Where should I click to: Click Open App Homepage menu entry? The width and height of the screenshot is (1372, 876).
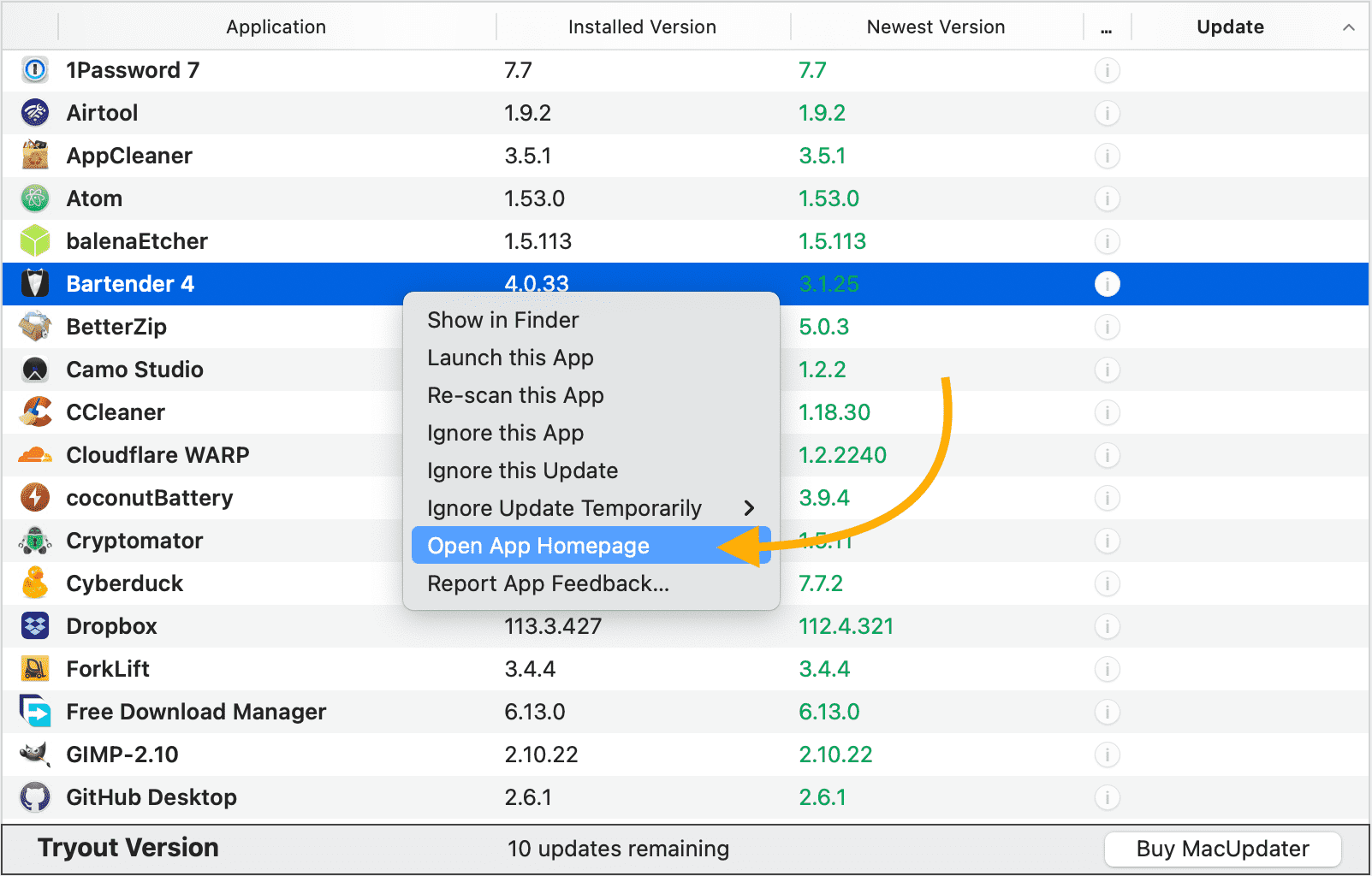click(591, 546)
